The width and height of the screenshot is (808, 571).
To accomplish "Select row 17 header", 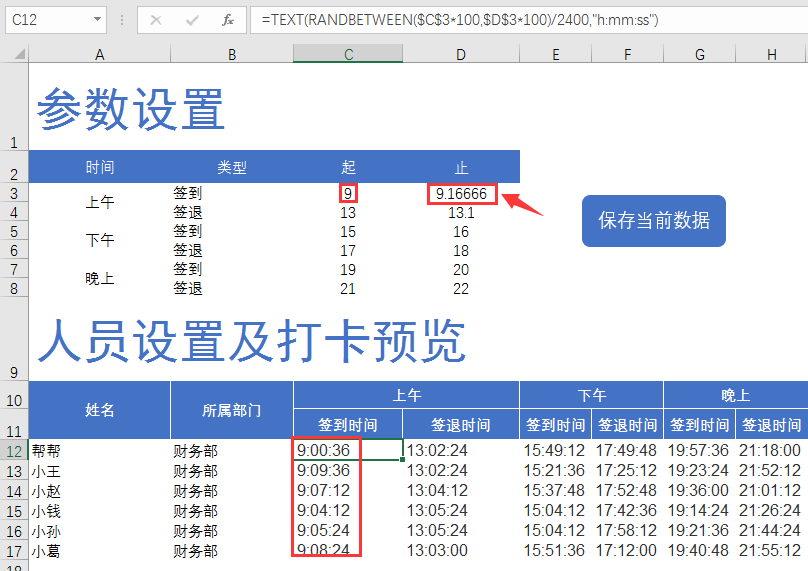I will click(x=14, y=551).
